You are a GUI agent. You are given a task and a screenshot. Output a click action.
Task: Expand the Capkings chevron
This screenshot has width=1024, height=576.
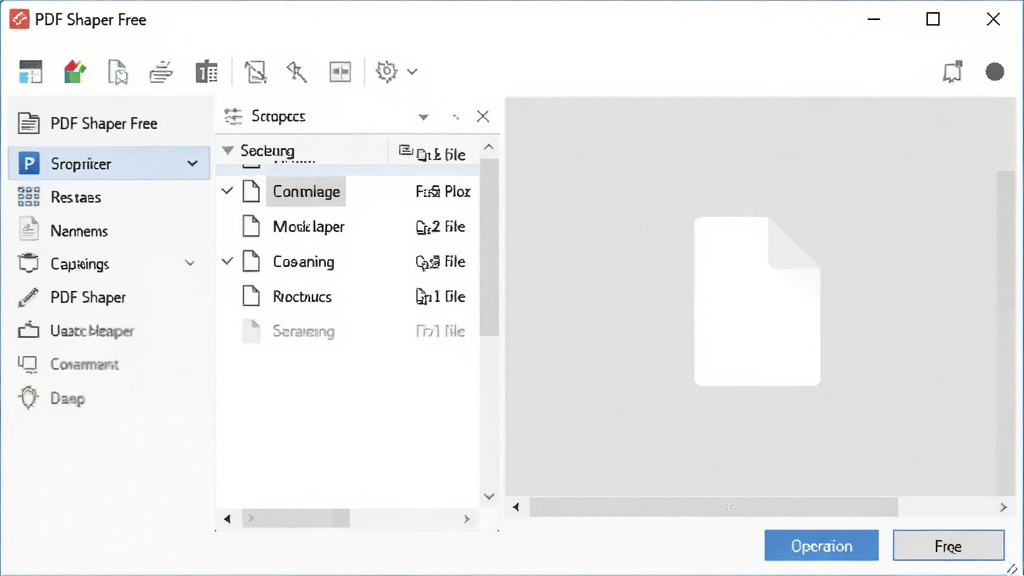(x=189, y=264)
